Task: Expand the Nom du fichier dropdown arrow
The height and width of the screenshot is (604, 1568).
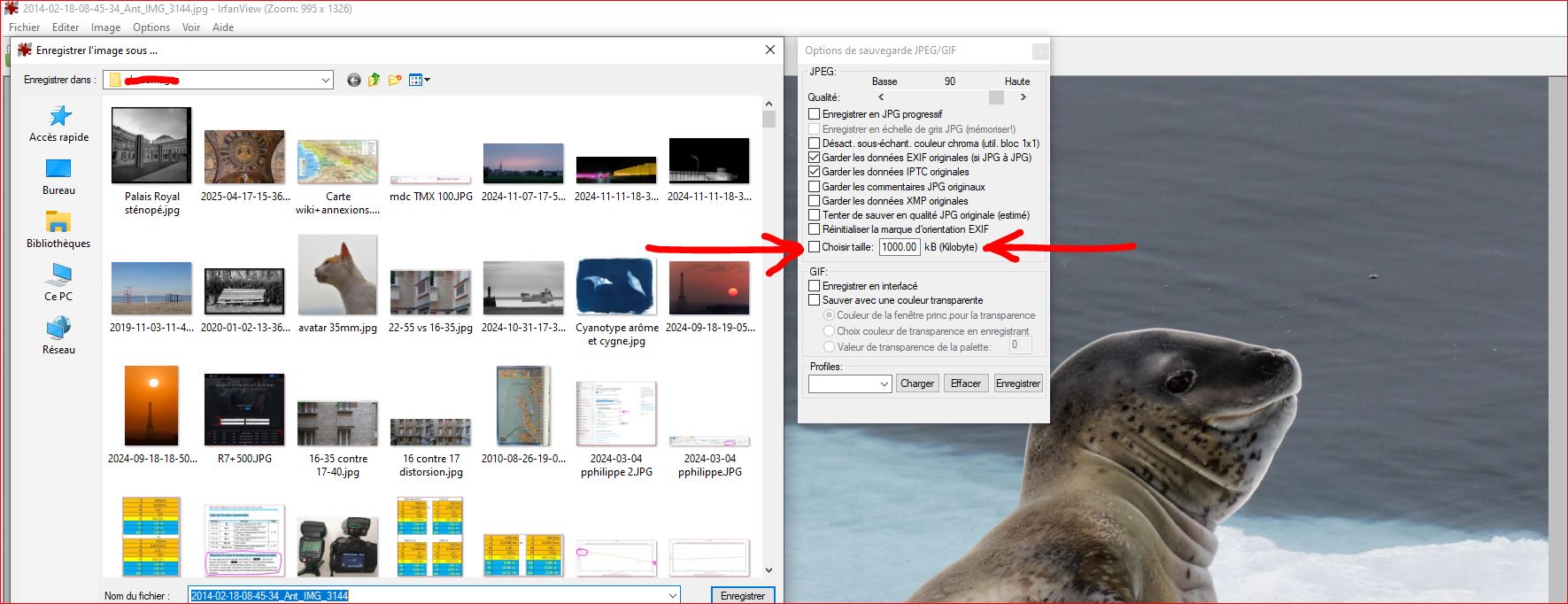Action: click(x=673, y=595)
